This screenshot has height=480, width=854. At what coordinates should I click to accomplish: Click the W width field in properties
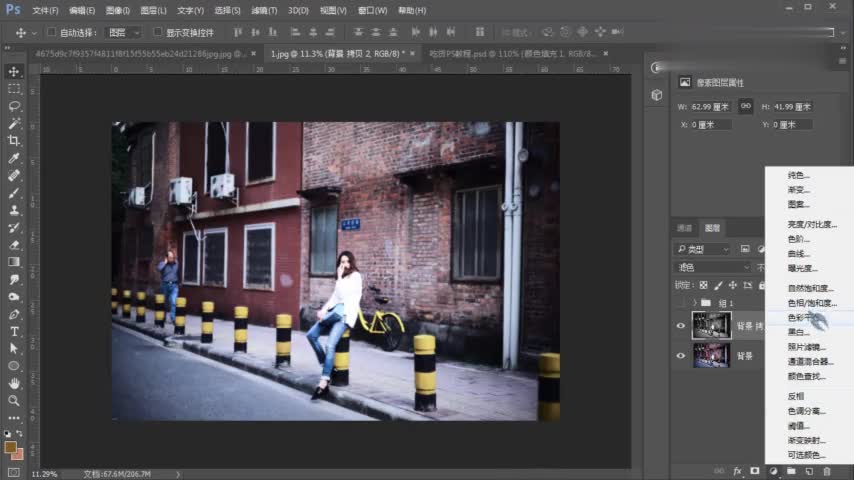click(x=713, y=106)
